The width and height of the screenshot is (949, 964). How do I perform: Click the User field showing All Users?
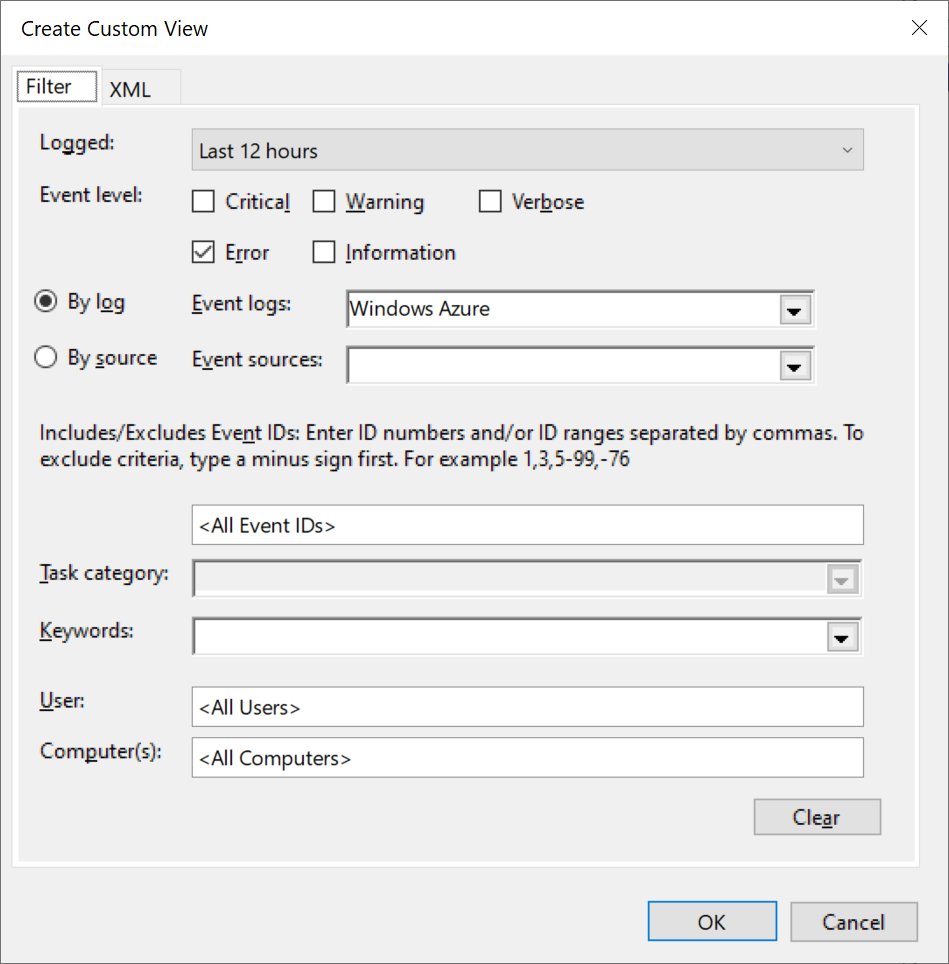(527, 707)
